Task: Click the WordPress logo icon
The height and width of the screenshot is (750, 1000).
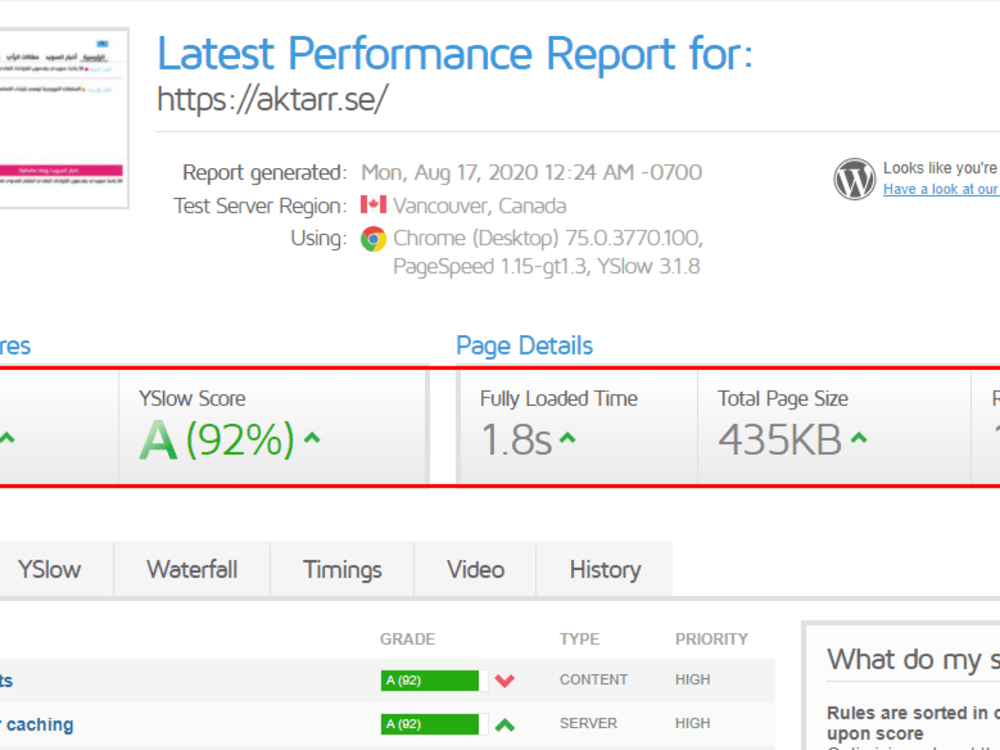Action: 855,179
